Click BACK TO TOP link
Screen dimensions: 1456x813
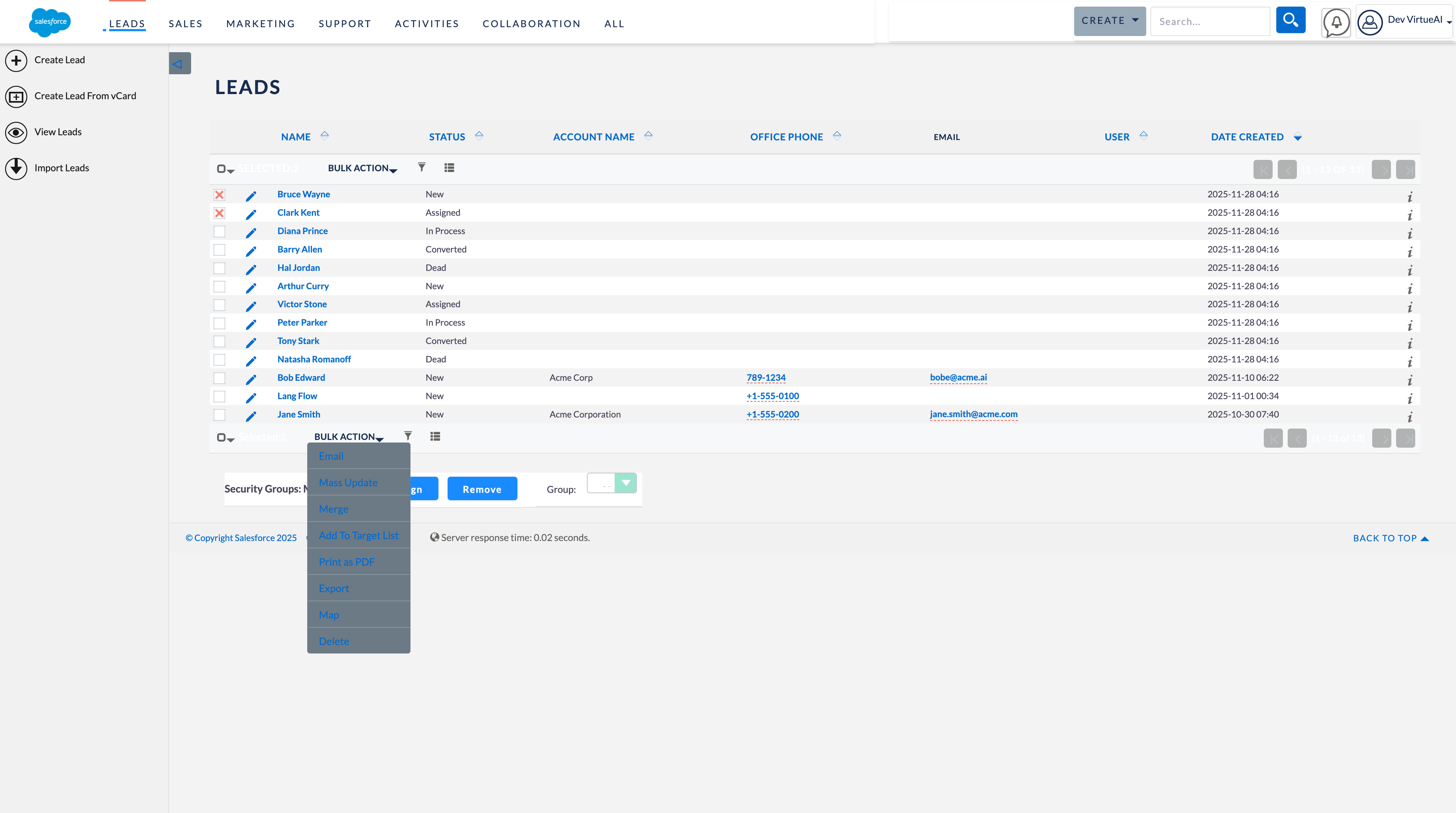1391,538
